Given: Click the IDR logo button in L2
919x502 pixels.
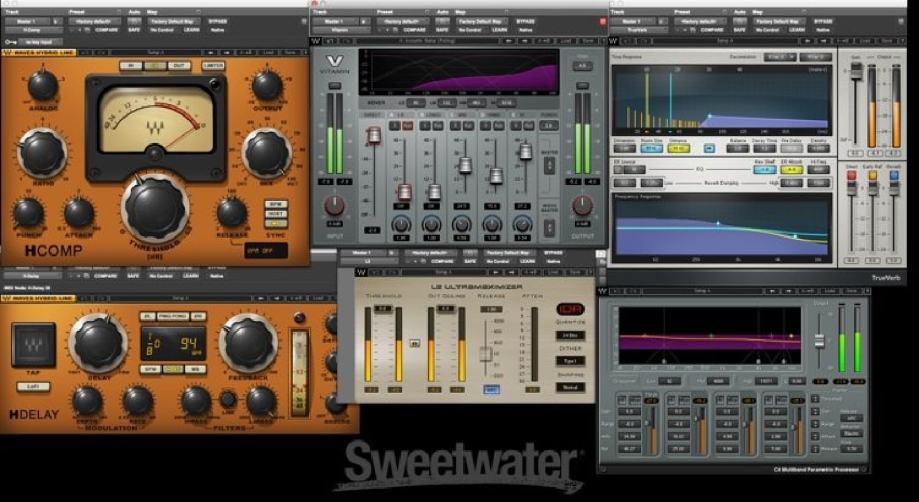Looking at the screenshot, I should pyautogui.click(x=570, y=309).
